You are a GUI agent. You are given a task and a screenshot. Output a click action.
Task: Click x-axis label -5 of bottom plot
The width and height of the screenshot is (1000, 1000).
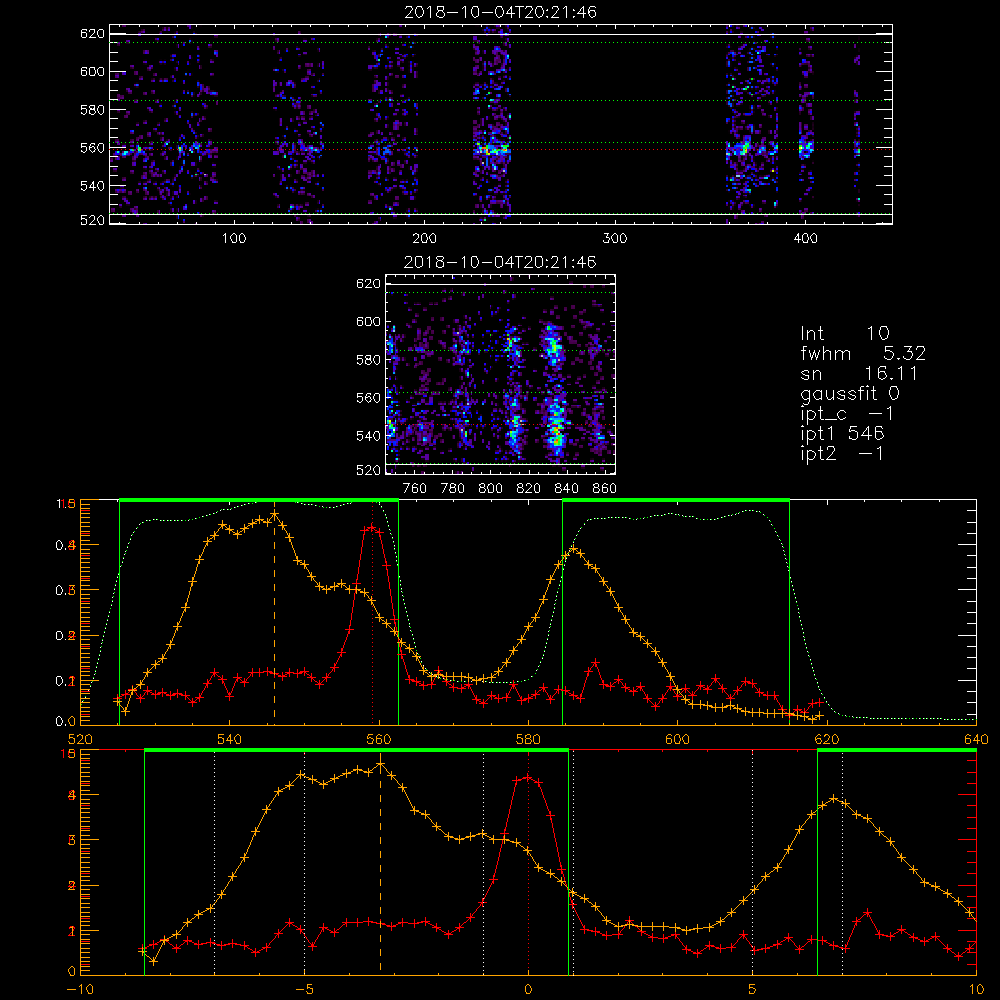click(x=304, y=990)
